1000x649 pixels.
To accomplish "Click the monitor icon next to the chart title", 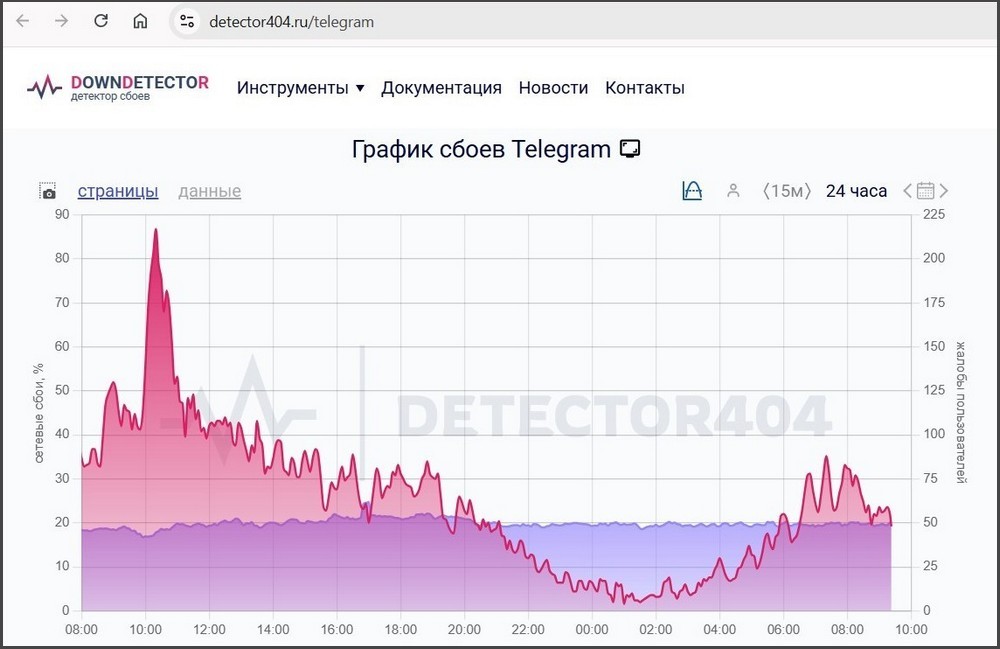I will point(629,148).
